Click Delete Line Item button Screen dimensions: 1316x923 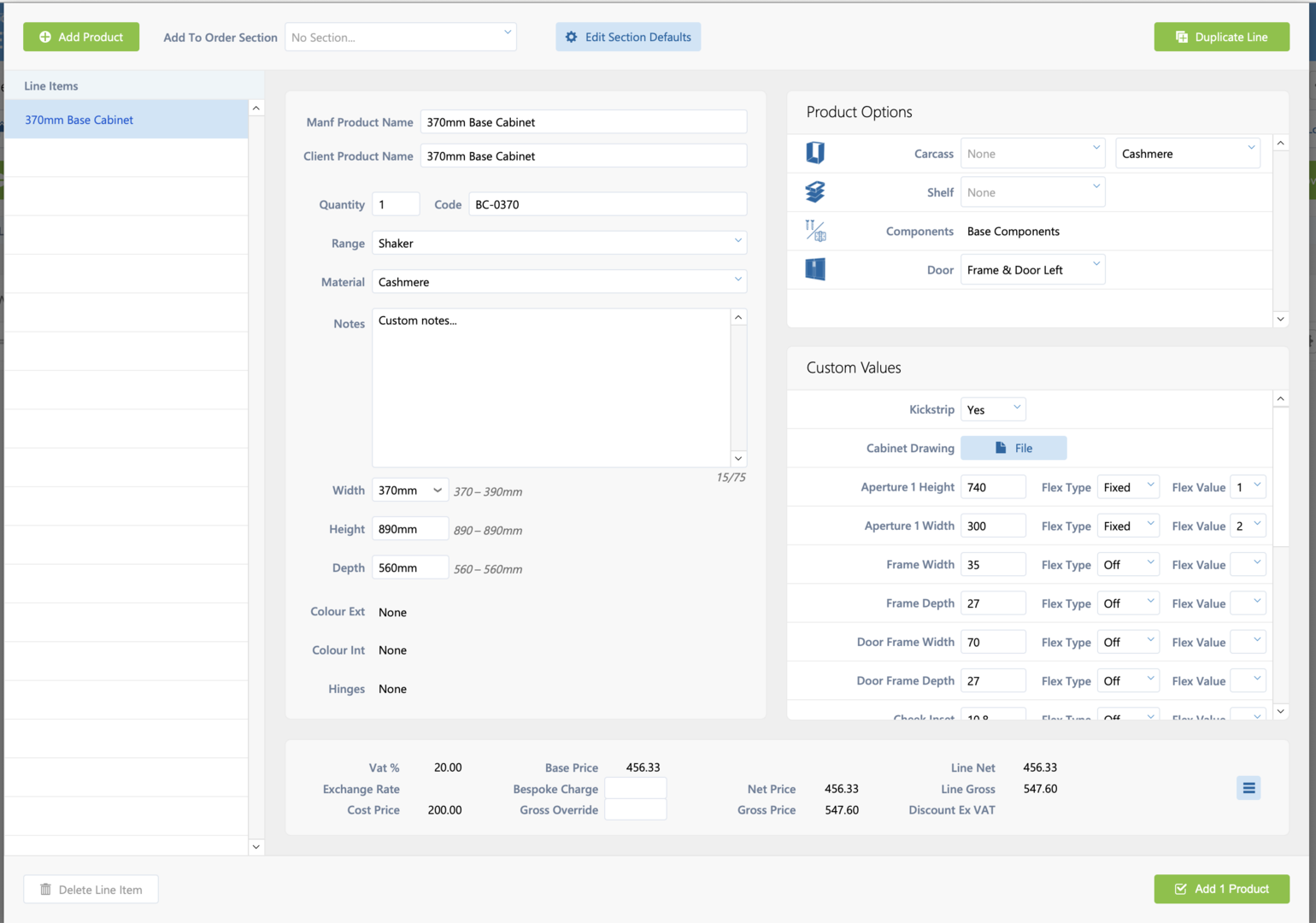click(x=91, y=889)
